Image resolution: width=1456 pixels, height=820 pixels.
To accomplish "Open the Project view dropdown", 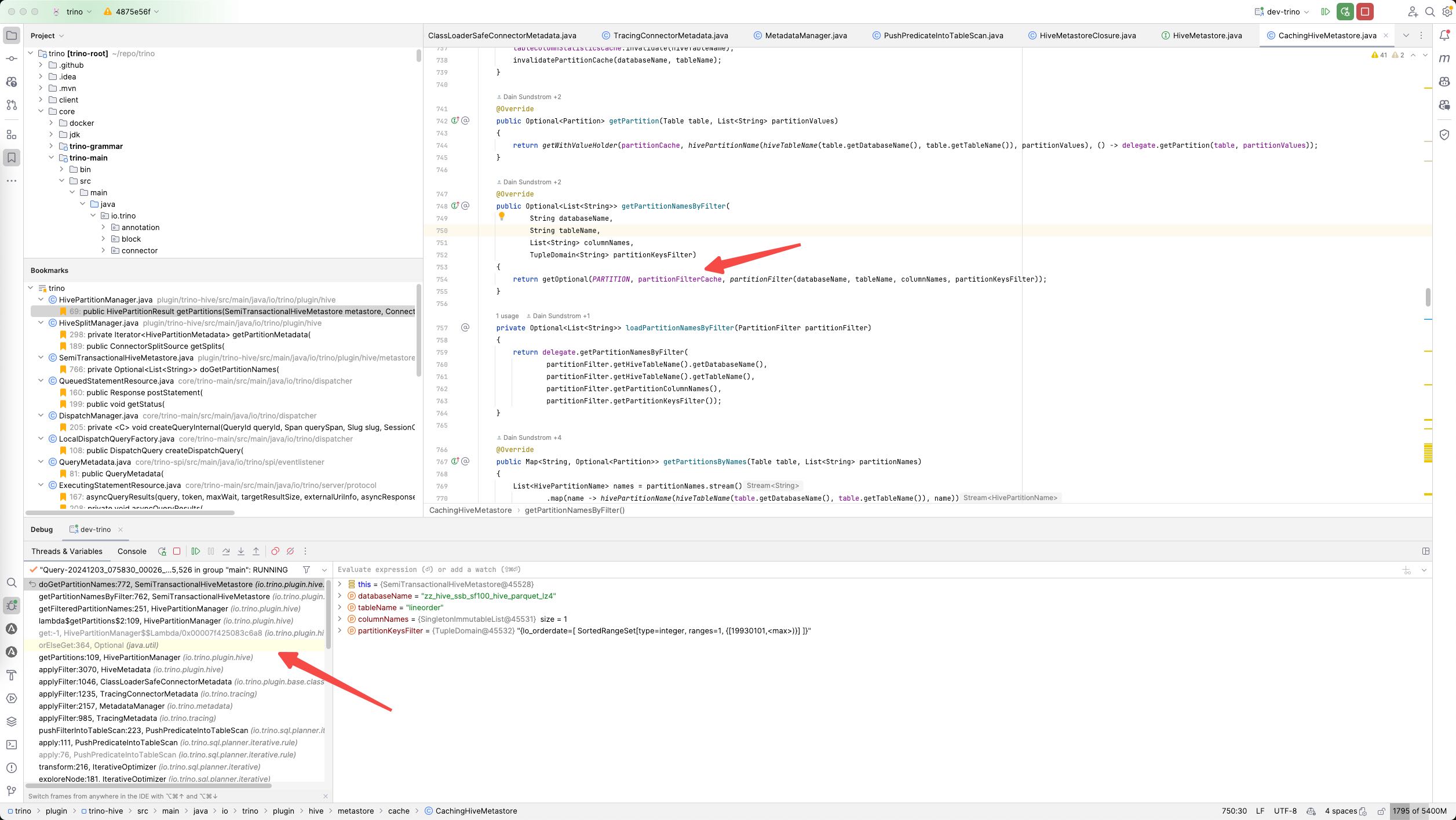I will pos(47,35).
